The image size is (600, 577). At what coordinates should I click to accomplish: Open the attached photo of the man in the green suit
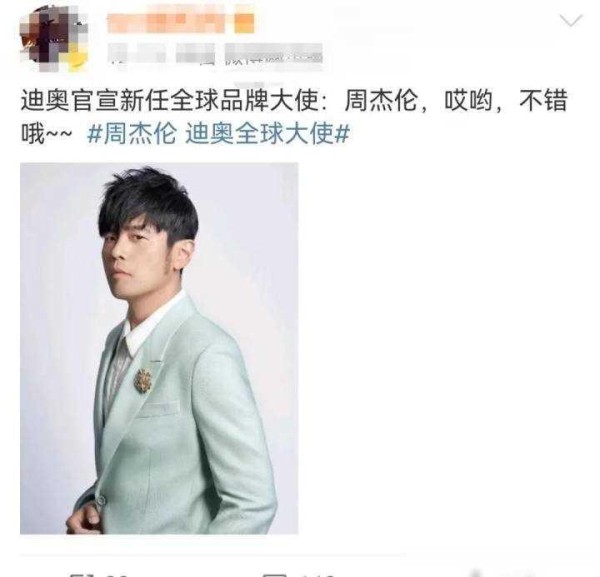159,348
